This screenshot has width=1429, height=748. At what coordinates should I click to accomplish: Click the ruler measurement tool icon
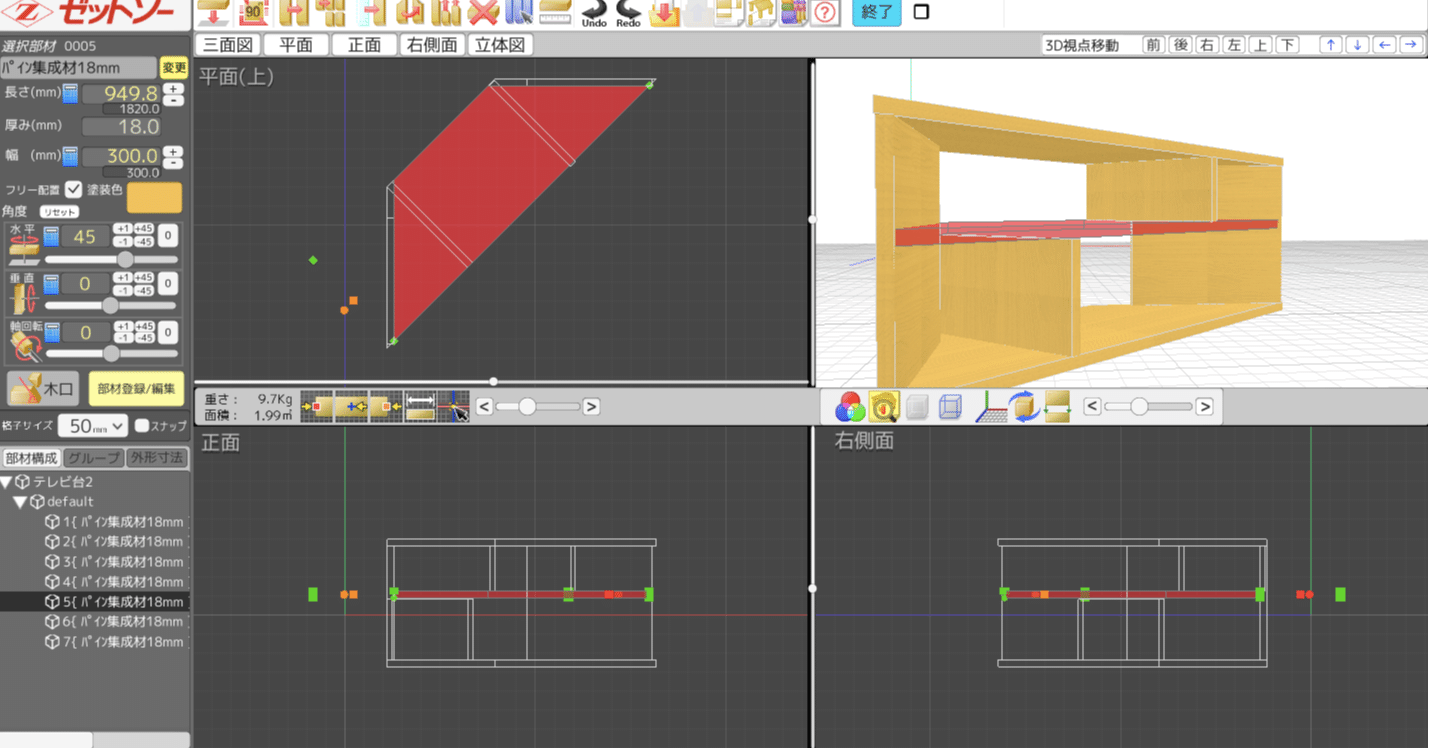[x=554, y=13]
